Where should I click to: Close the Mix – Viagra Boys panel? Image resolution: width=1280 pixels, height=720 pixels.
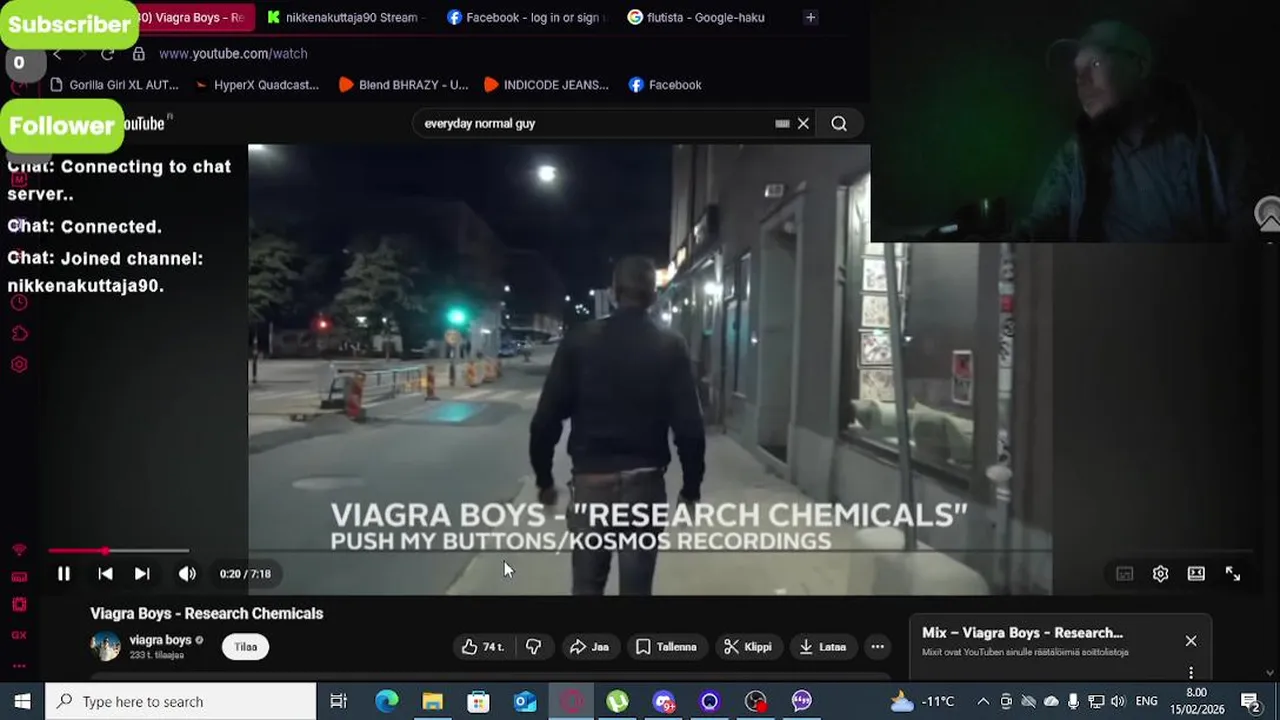[1191, 641]
